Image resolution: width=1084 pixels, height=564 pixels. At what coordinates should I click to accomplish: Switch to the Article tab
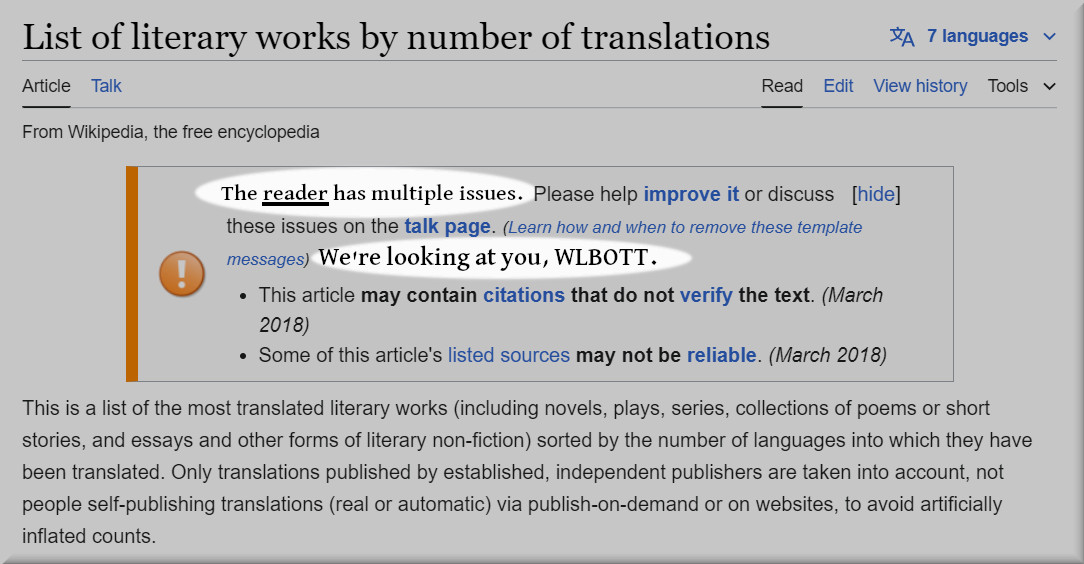tap(46, 86)
